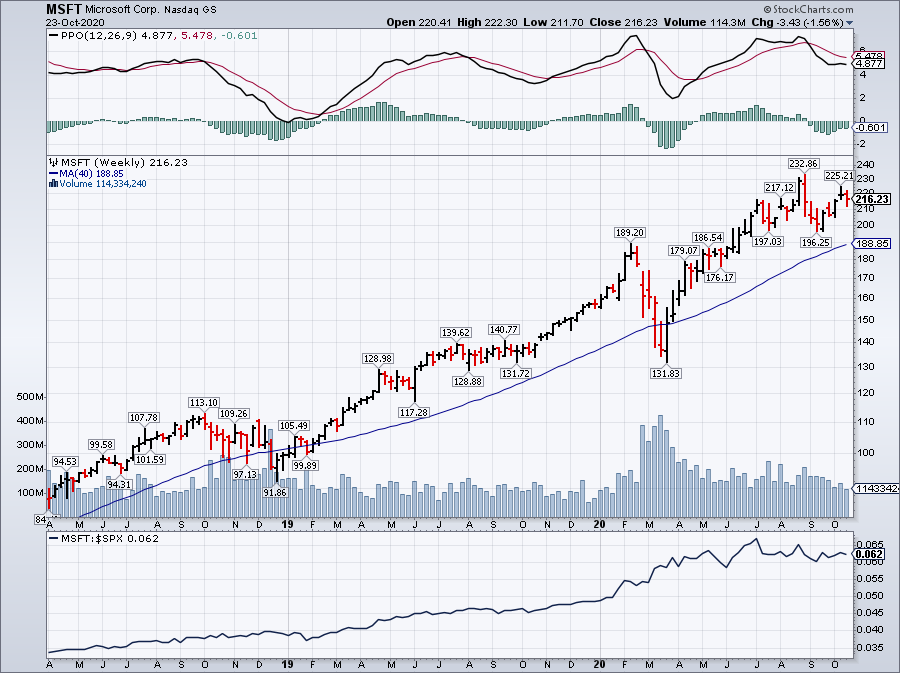
Task: Click the Close 216.23 value in header
Action: point(624,22)
